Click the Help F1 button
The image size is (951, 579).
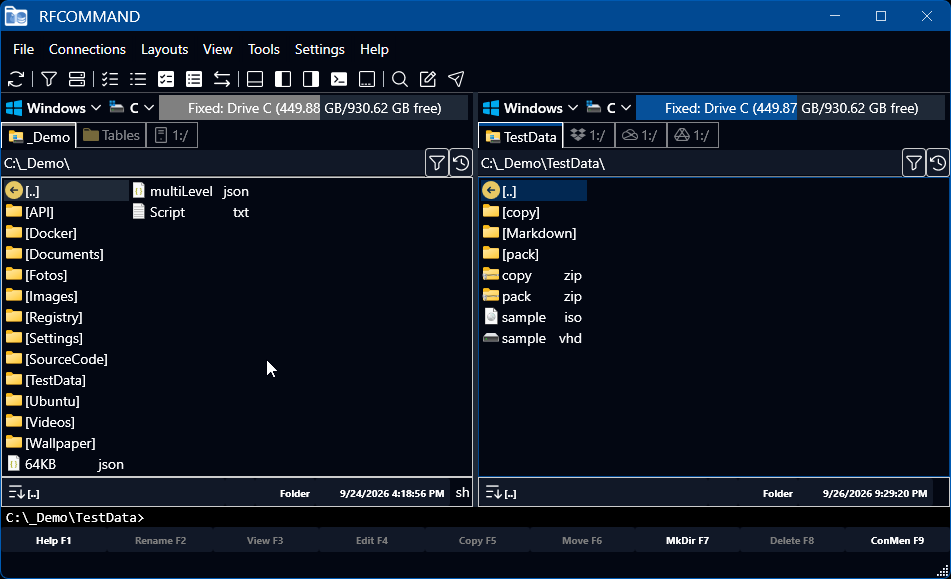tap(53, 540)
